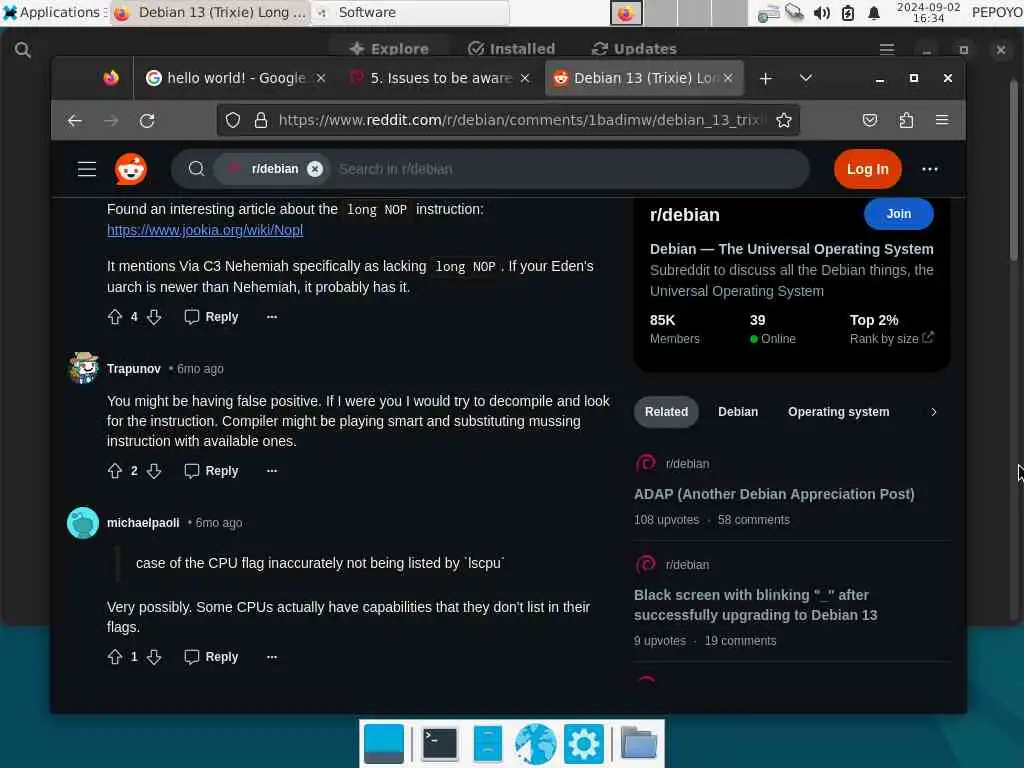Click search icon in Software window
This screenshot has height=768, width=1024.
(23, 50)
